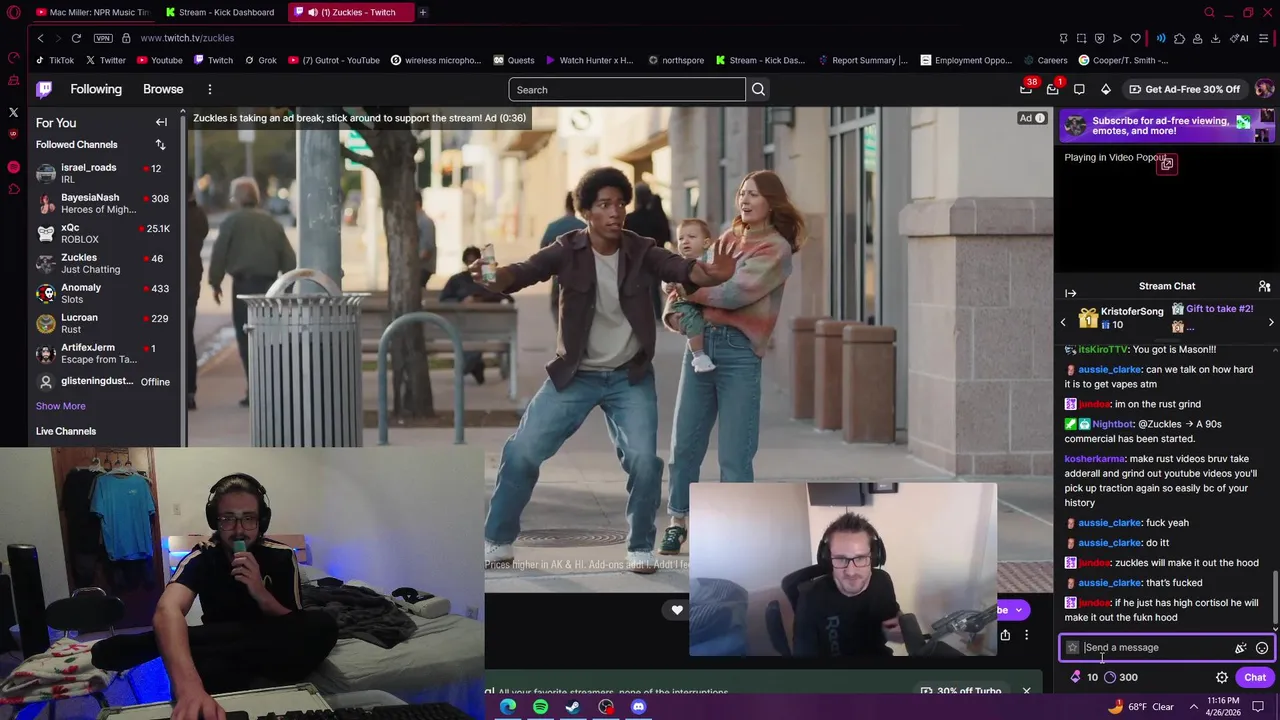Click Get Ad-Free 30% Off button
Image resolution: width=1280 pixels, height=720 pixels.
(1184, 89)
